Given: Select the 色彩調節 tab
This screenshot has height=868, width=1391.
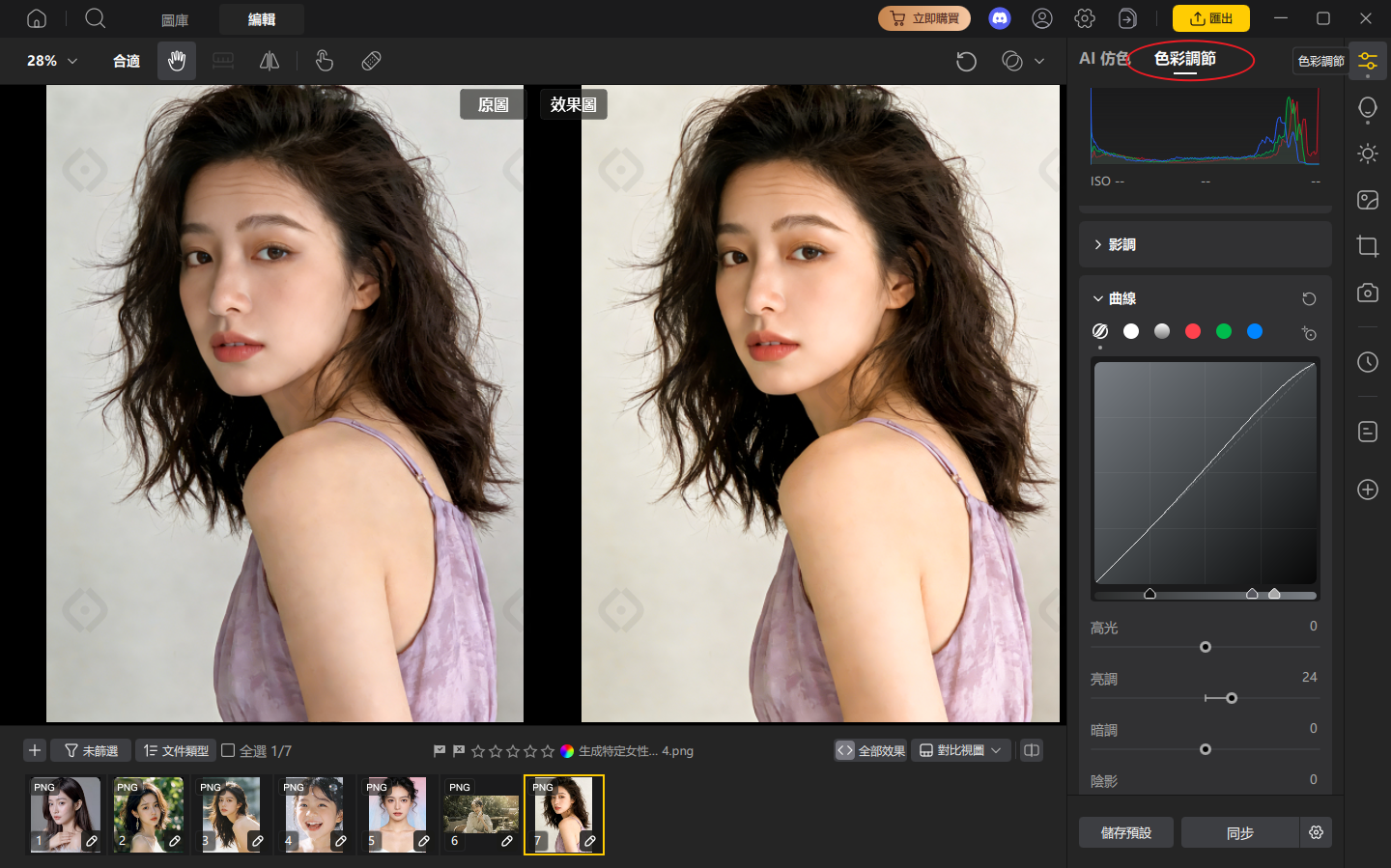Looking at the screenshot, I should point(1185,59).
